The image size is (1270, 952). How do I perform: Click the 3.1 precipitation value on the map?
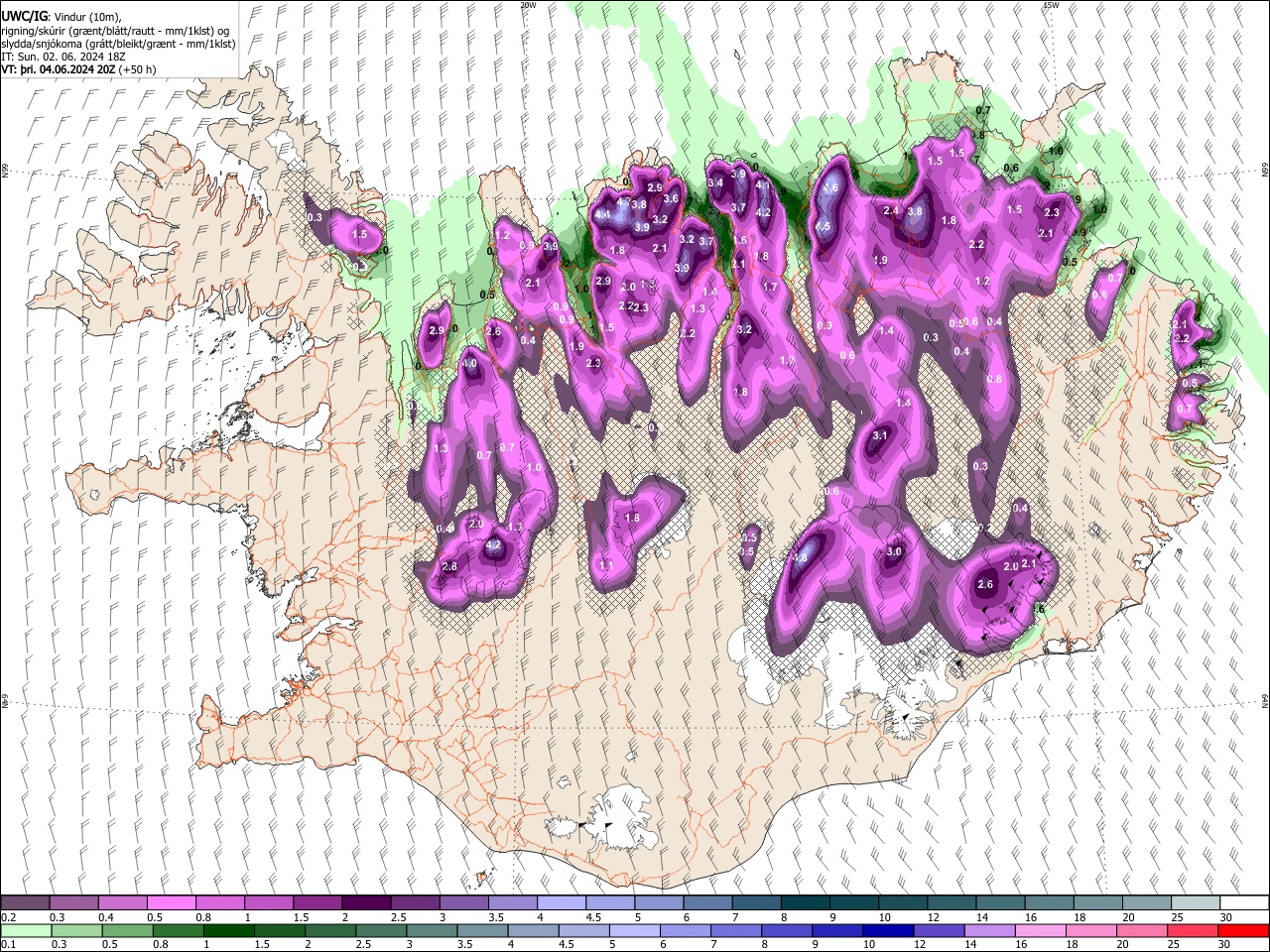click(880, 436)
